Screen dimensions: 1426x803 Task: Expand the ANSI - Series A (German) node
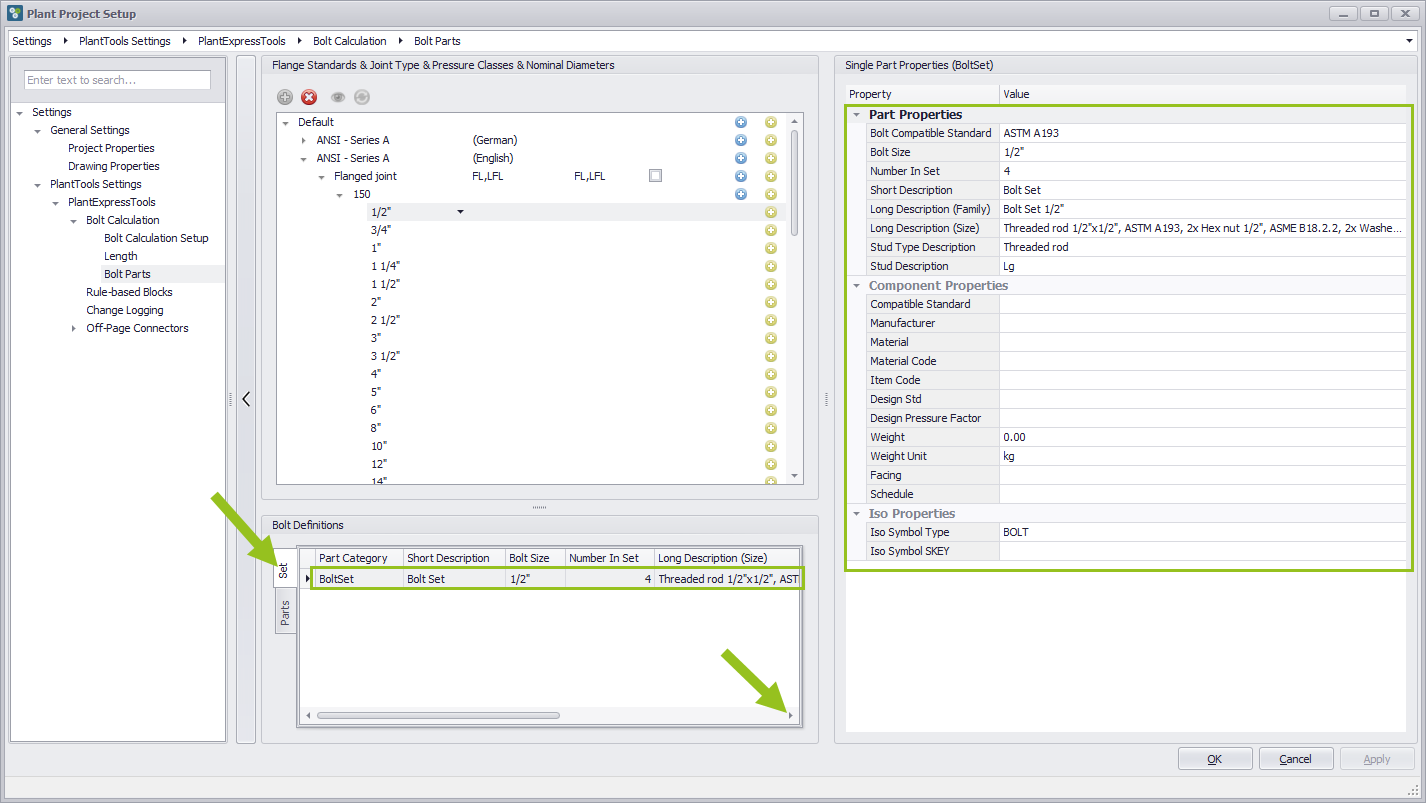tap(304, 140)
